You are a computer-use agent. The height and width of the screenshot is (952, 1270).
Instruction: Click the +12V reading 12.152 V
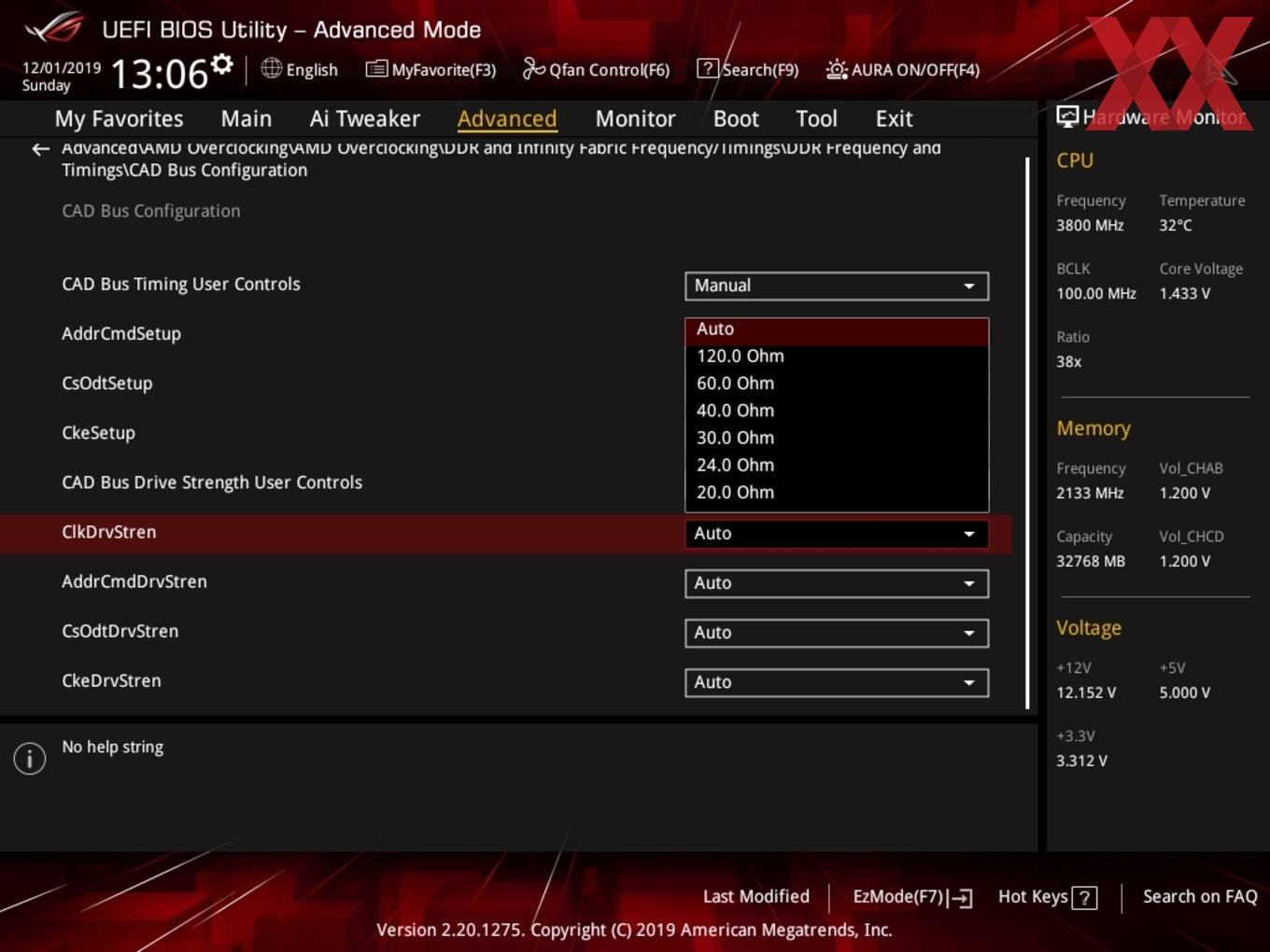1086,693
